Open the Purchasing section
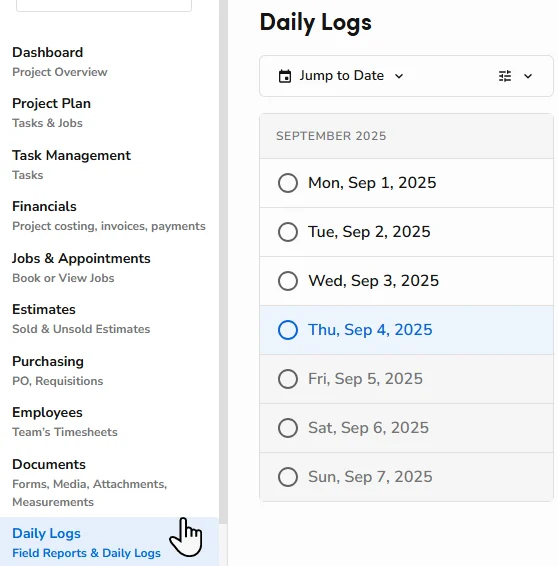Viewport: 558px width, 566px height. [48, 361]
